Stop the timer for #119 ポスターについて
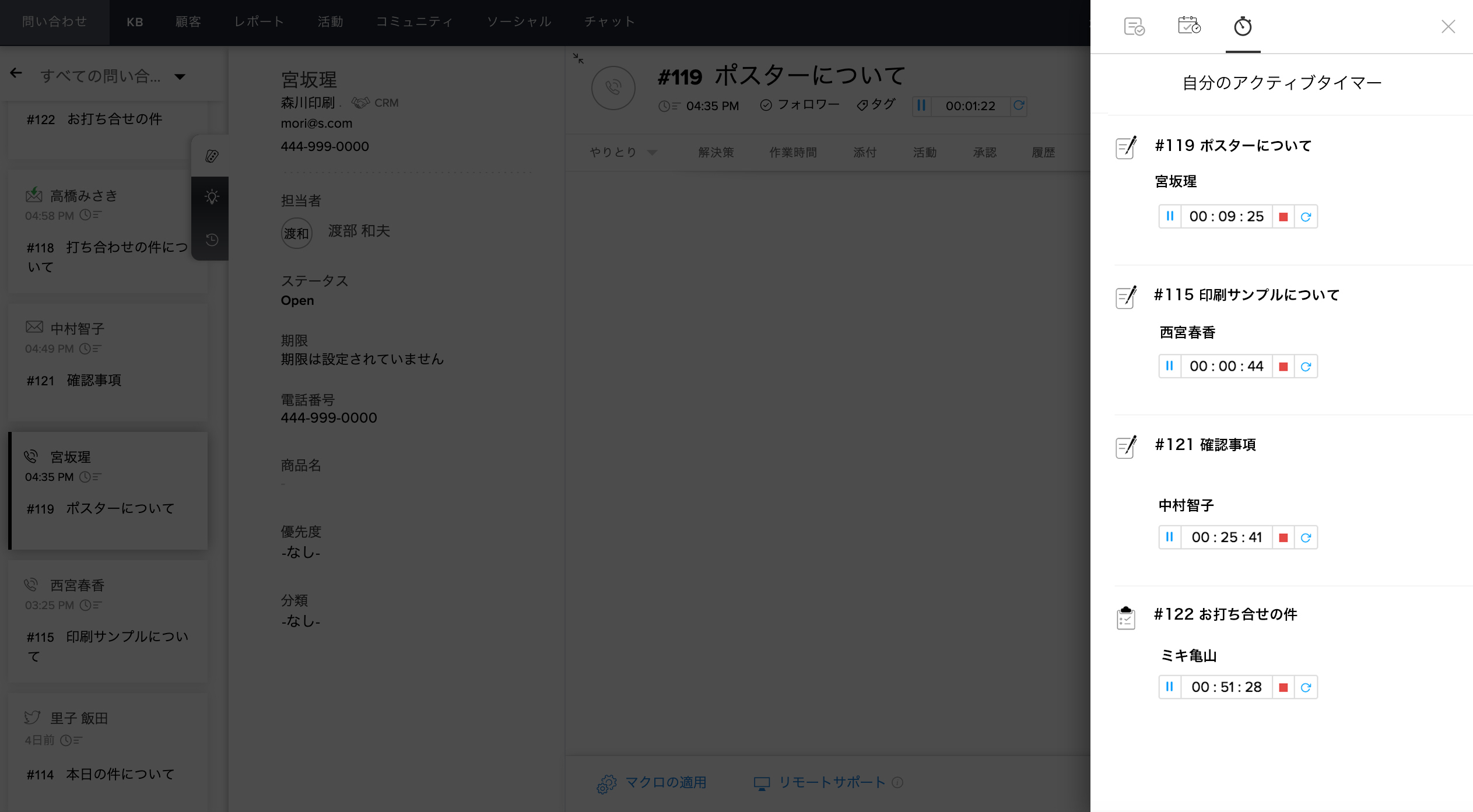Image resolution: width=1473 pixels, height=812 pixels. [1283, 217]
